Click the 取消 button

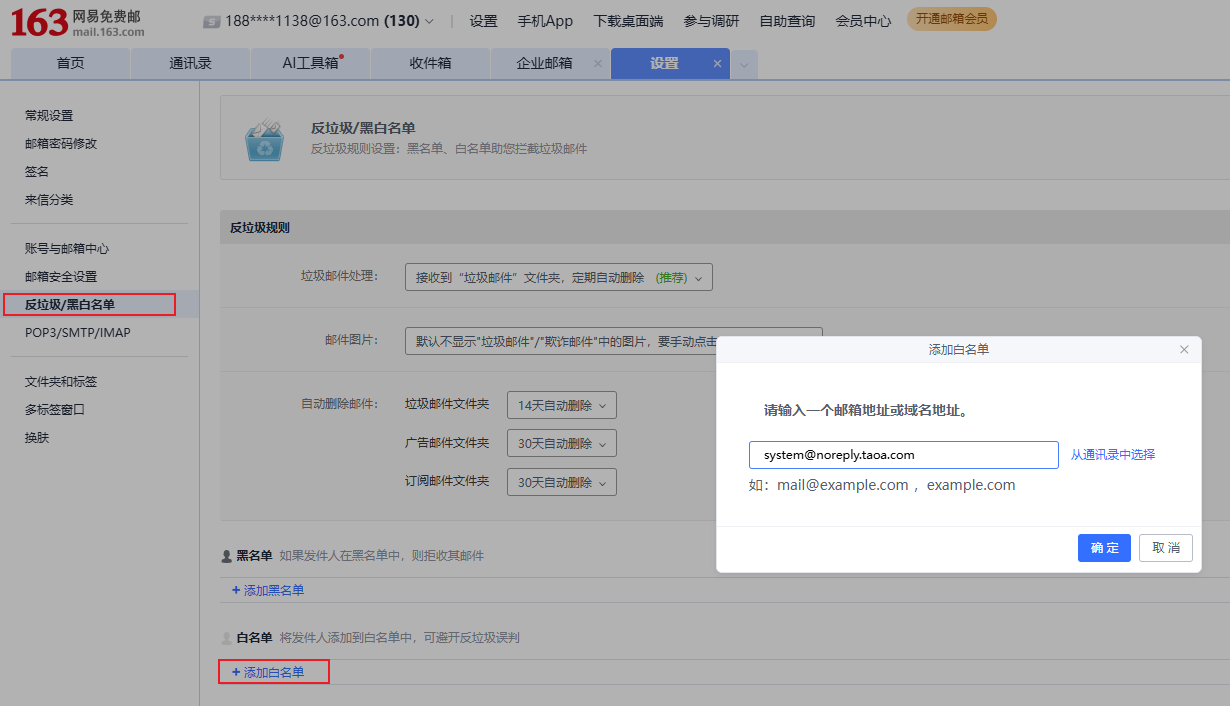(1165, 548)
